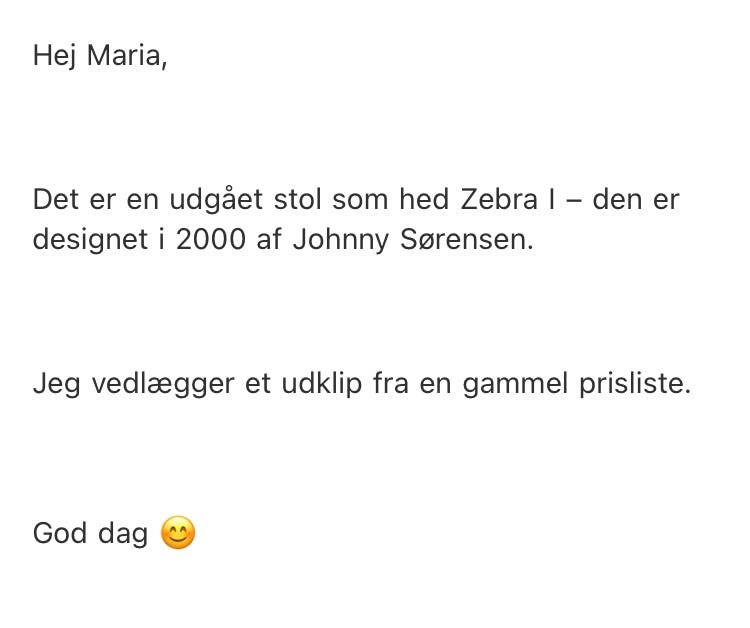The width and height of the screenshot is (750, 628).
Task: Click the year '2000' in the text
Action: click(x=210, y=239)
